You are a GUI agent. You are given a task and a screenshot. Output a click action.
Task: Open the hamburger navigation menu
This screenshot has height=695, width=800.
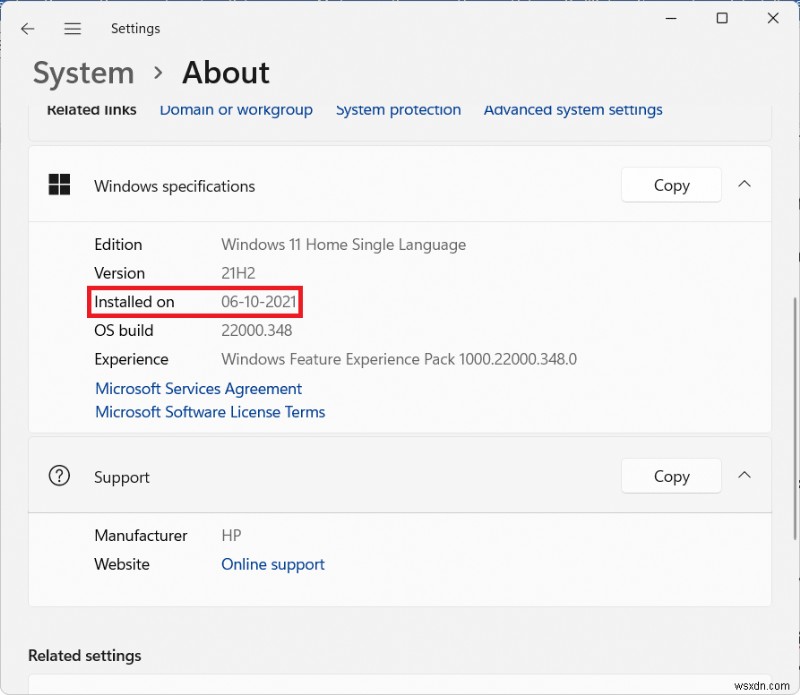pyautogui.click(x=73, y=29)
